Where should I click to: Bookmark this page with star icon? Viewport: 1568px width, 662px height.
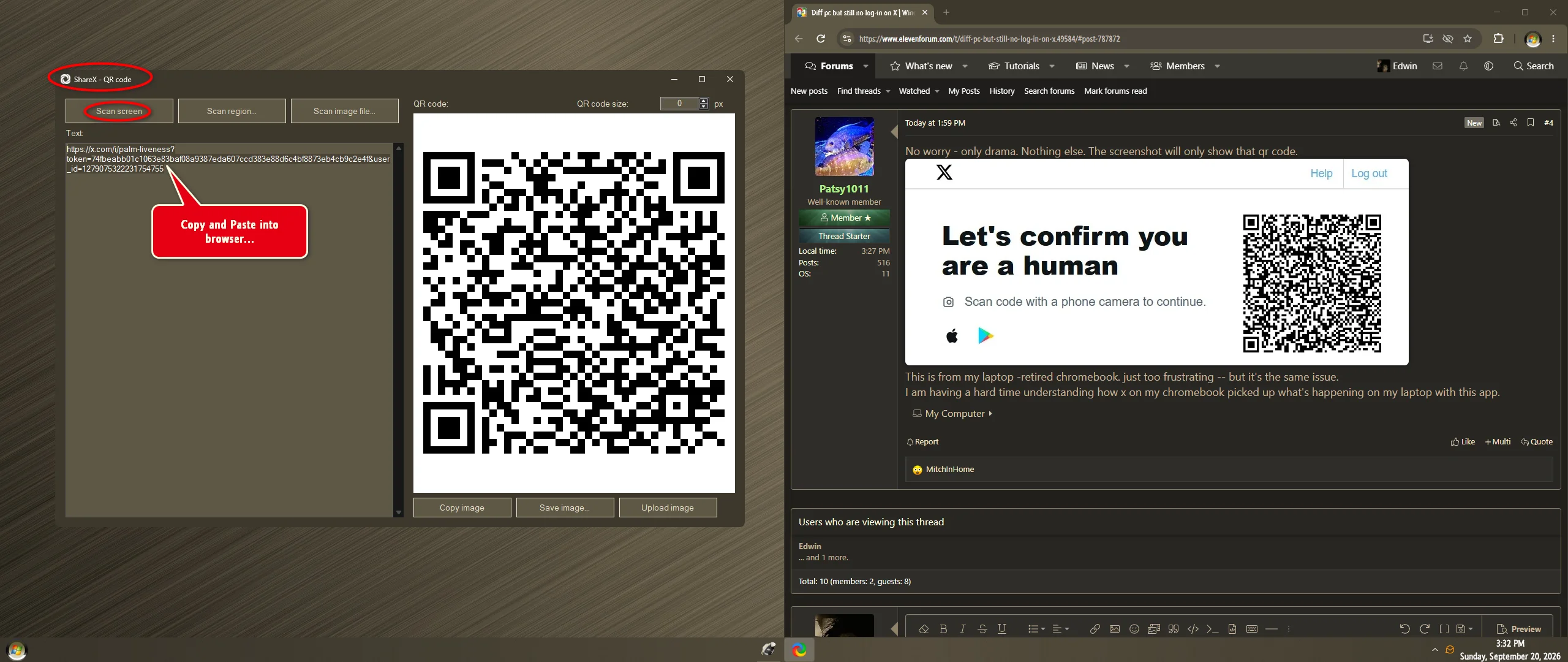coord(1468,39)
